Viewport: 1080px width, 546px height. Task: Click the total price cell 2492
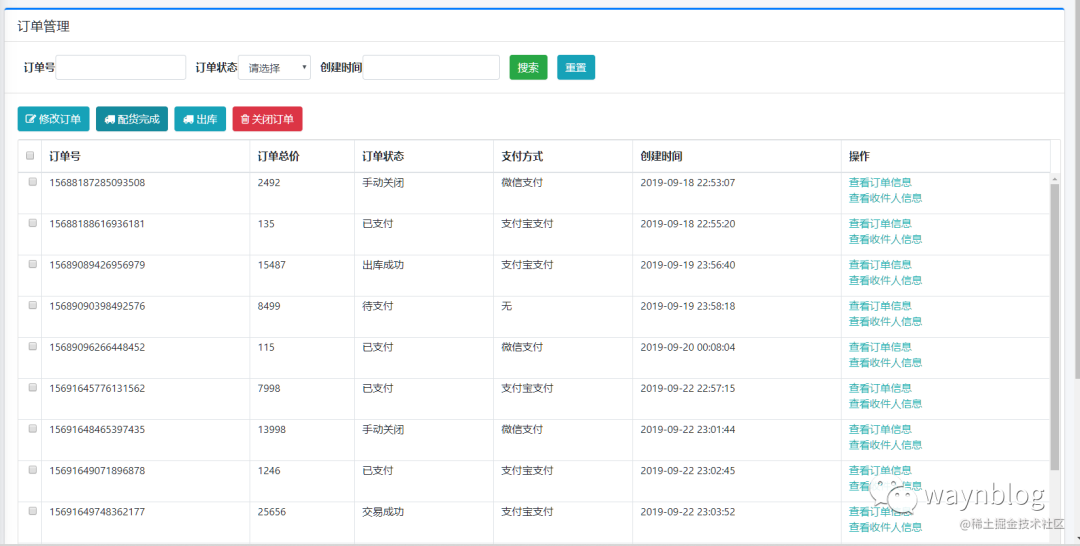(x=269, y=182)
